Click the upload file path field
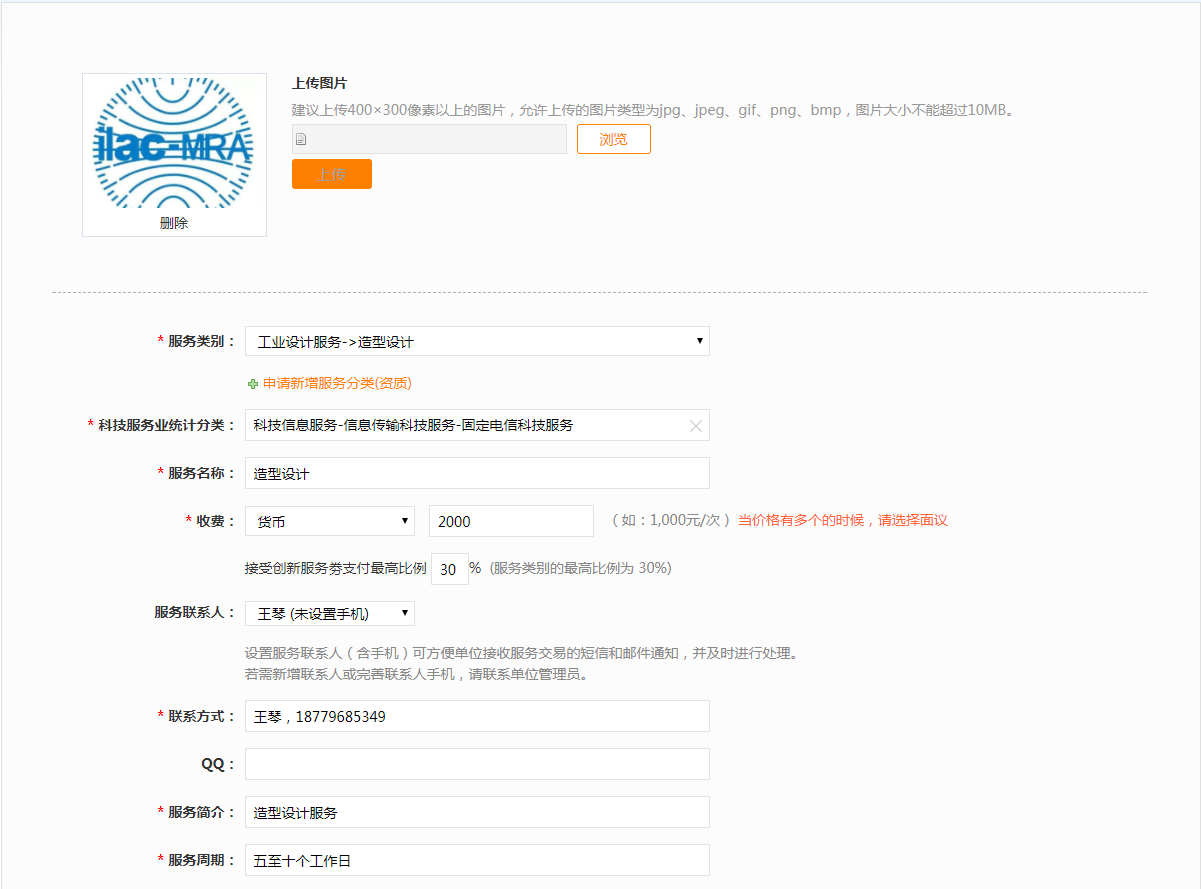This screenshot has width=1201, height=889. point(429,139)
